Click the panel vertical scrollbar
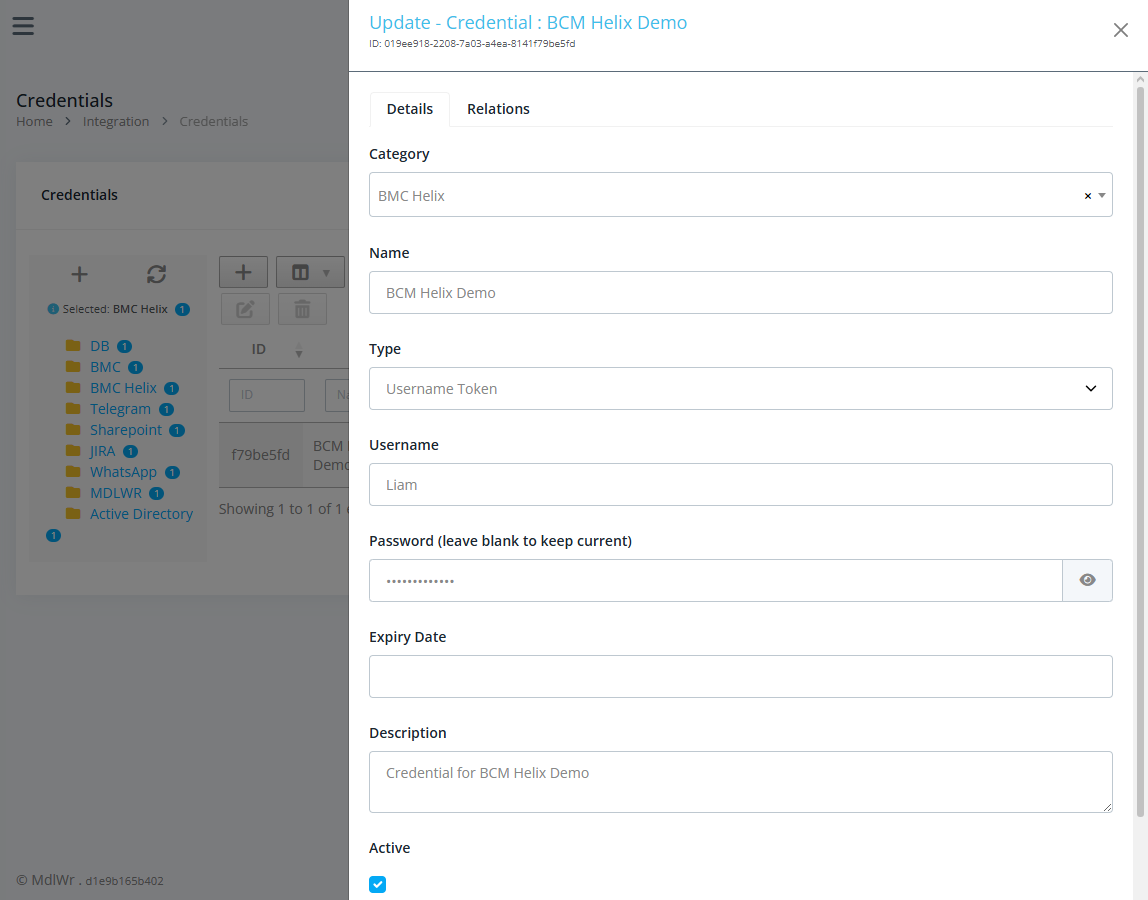This screenshot has height=900, width=1148. (1140, 450)
